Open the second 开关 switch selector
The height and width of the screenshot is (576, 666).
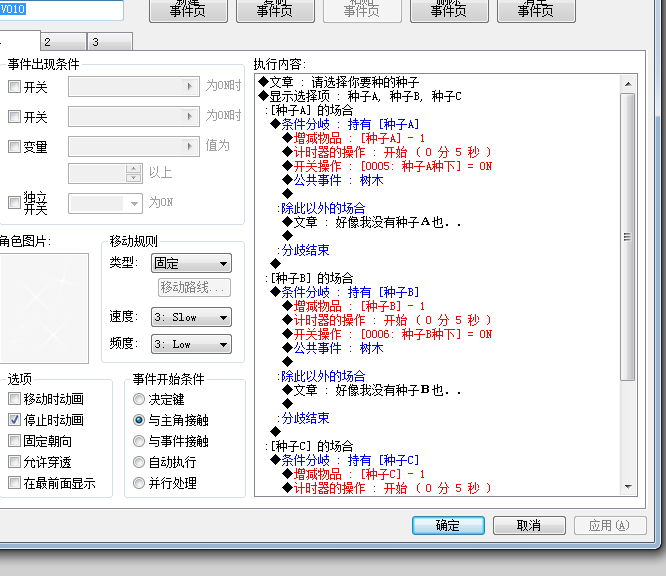click(134, 116)
